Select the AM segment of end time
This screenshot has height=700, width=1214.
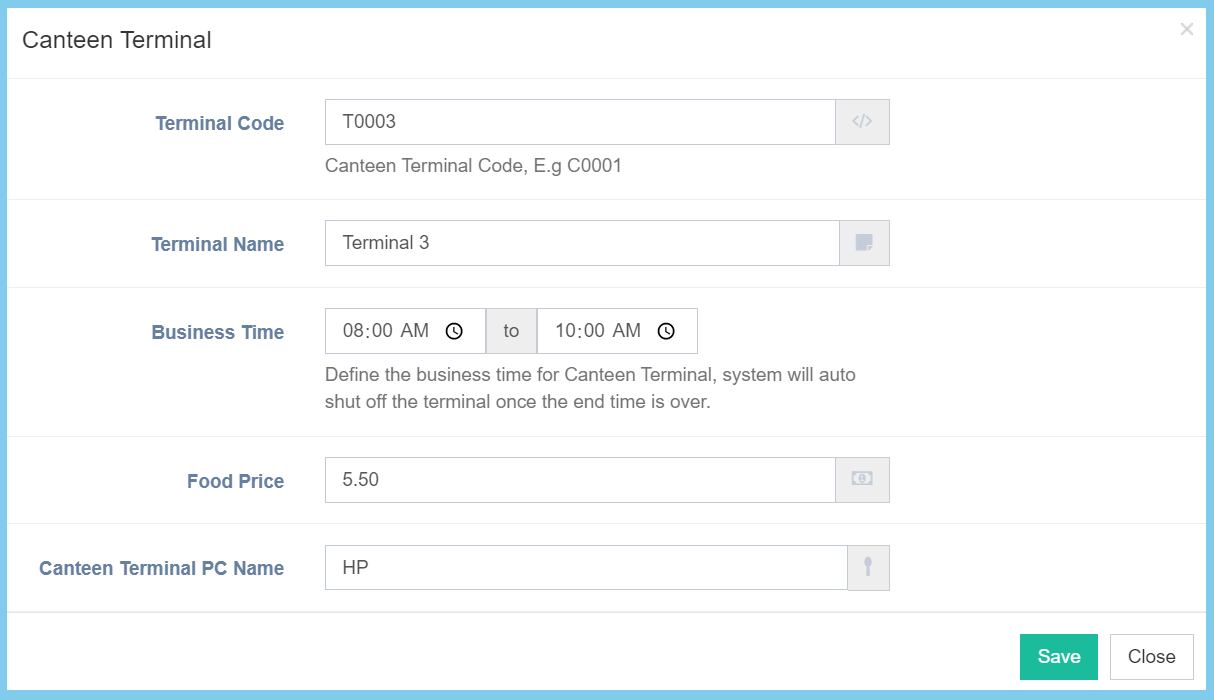(626, 331)
